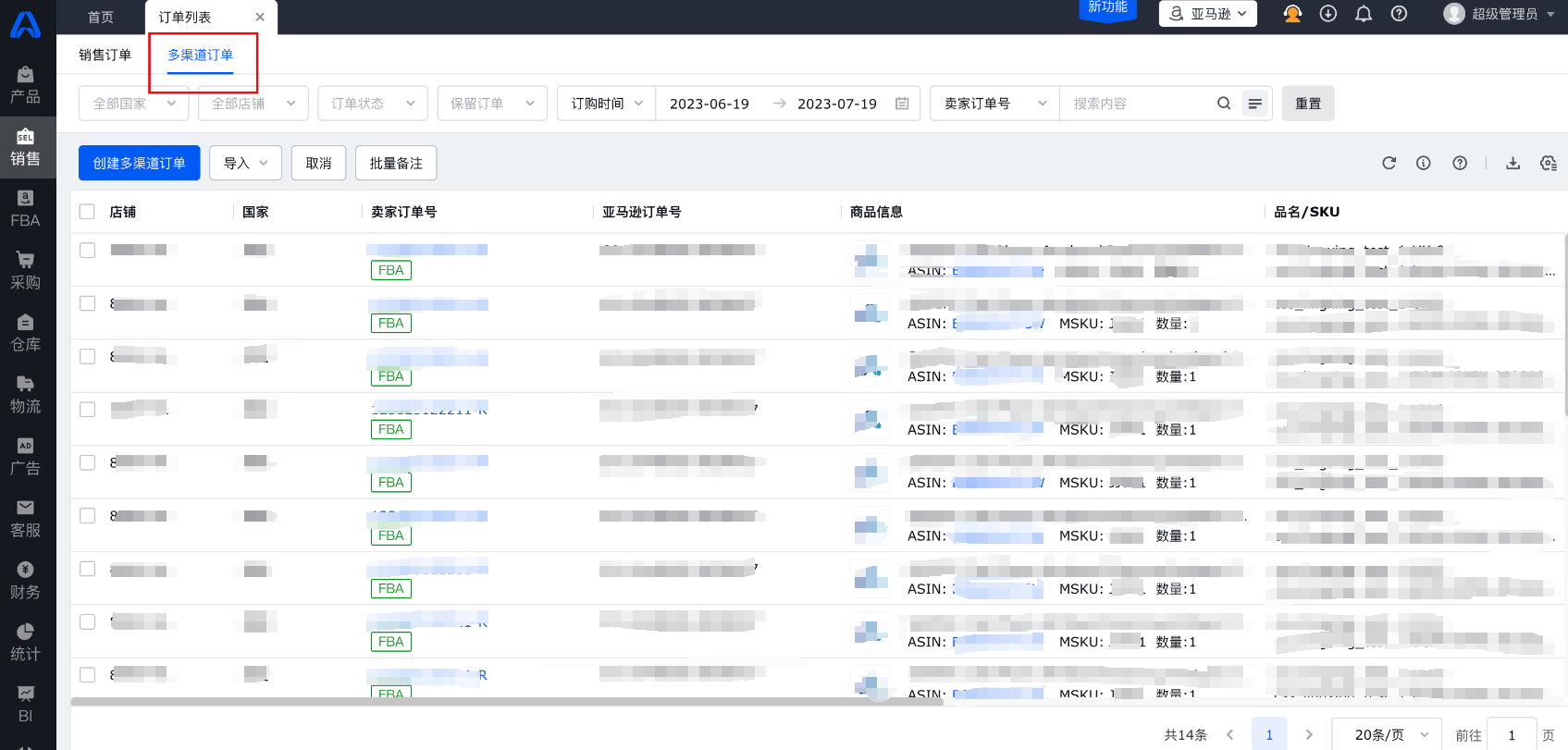Open the help question mark in header
The image size is (1568, 750).
(1399, 14)
